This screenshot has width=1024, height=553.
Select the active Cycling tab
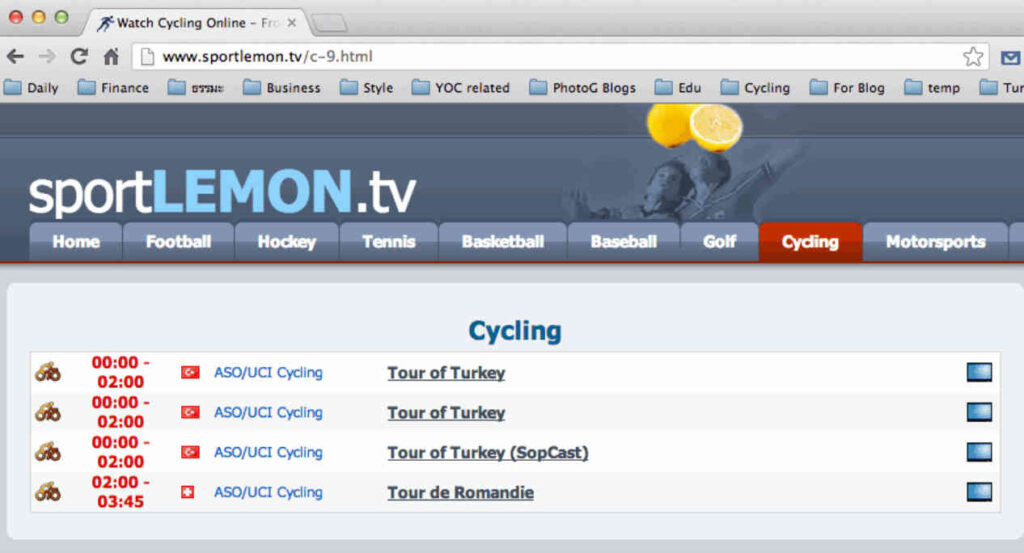pos(810,242)
